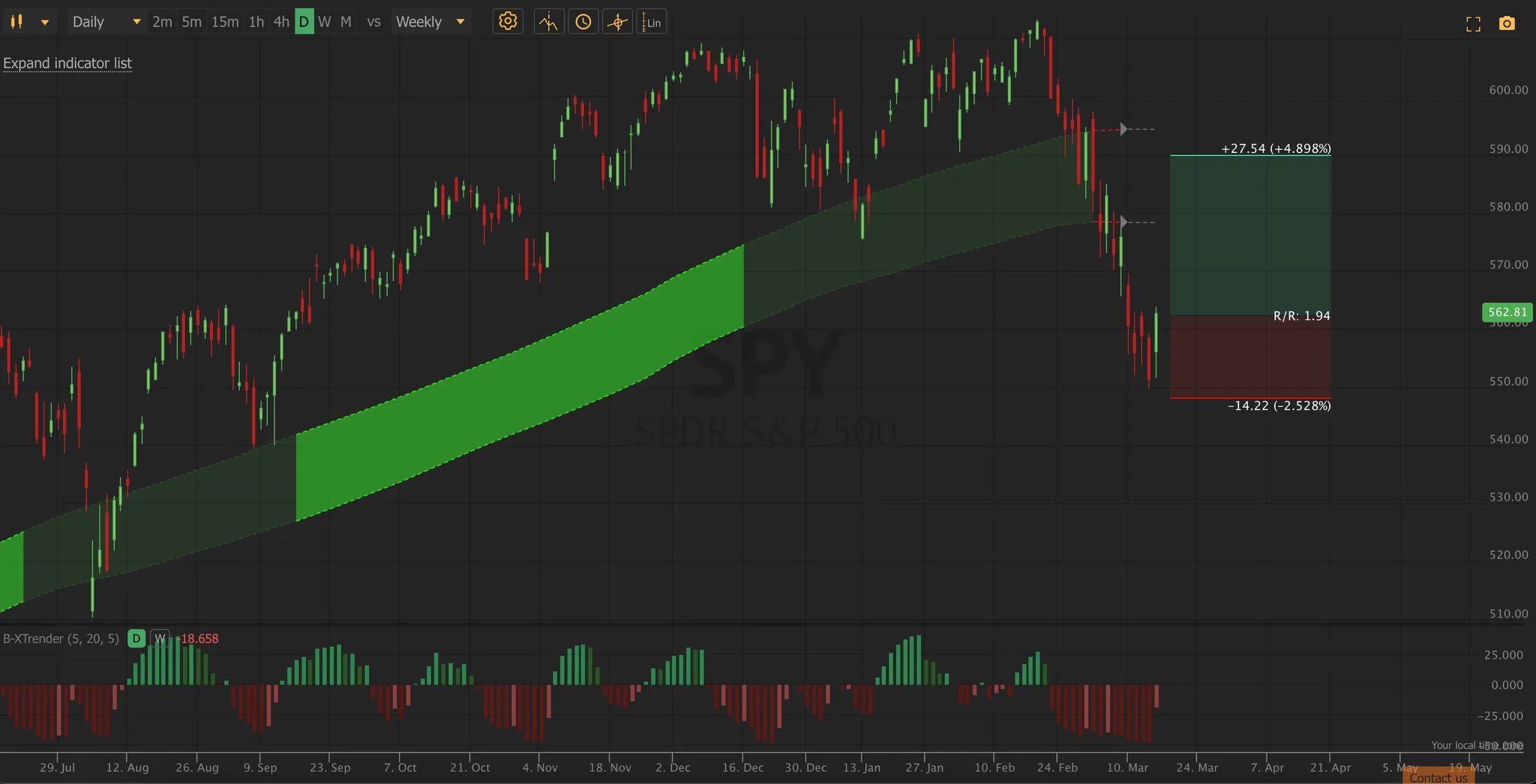Open the indicators tool icon
The height and width of the screenshot is (784, 1536).
click(x=548, y=22)
